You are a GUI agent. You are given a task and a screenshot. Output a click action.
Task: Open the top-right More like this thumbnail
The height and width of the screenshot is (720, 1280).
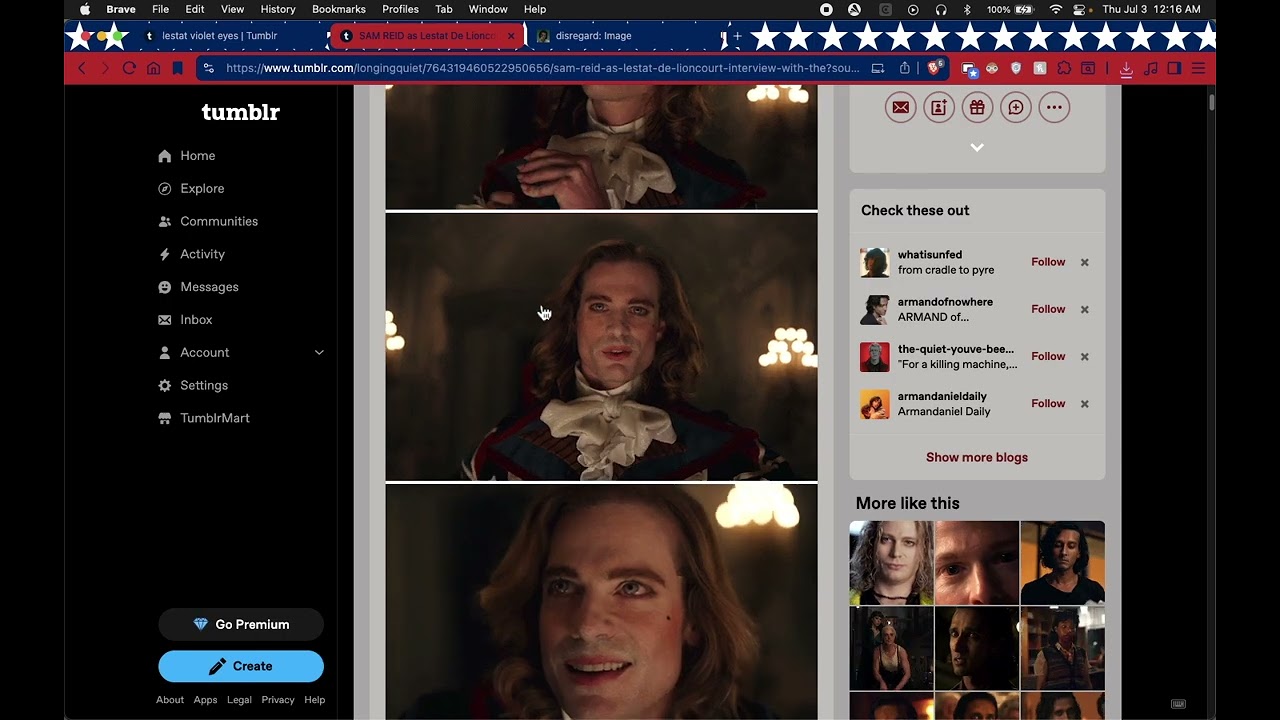coord(1063,563)
